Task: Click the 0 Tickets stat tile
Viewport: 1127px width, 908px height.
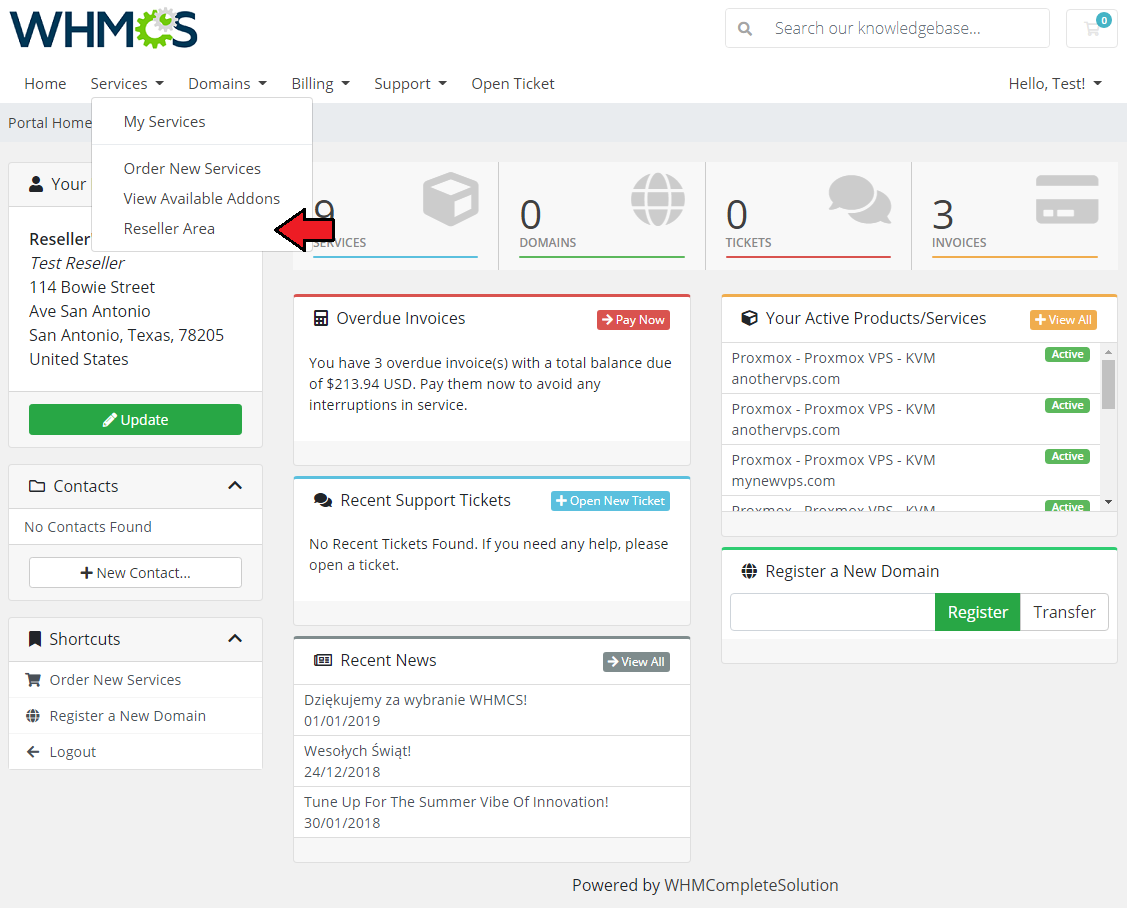Action: pyautogui.click(x=808, y=216)
